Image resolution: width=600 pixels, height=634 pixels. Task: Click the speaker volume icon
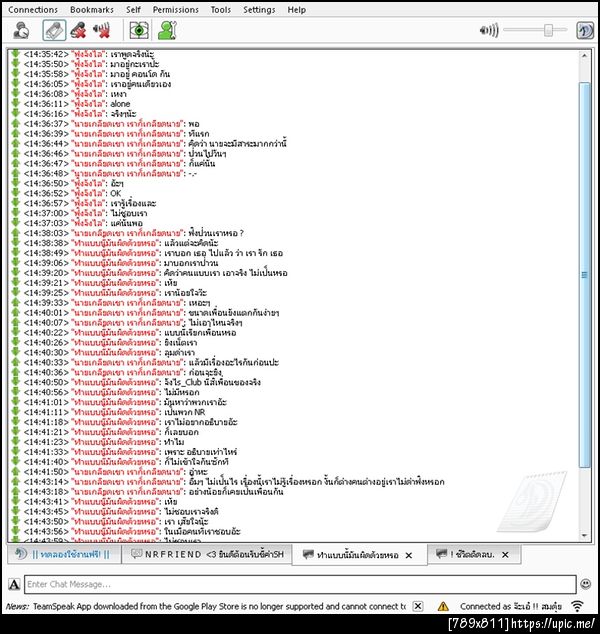[489, 30]
